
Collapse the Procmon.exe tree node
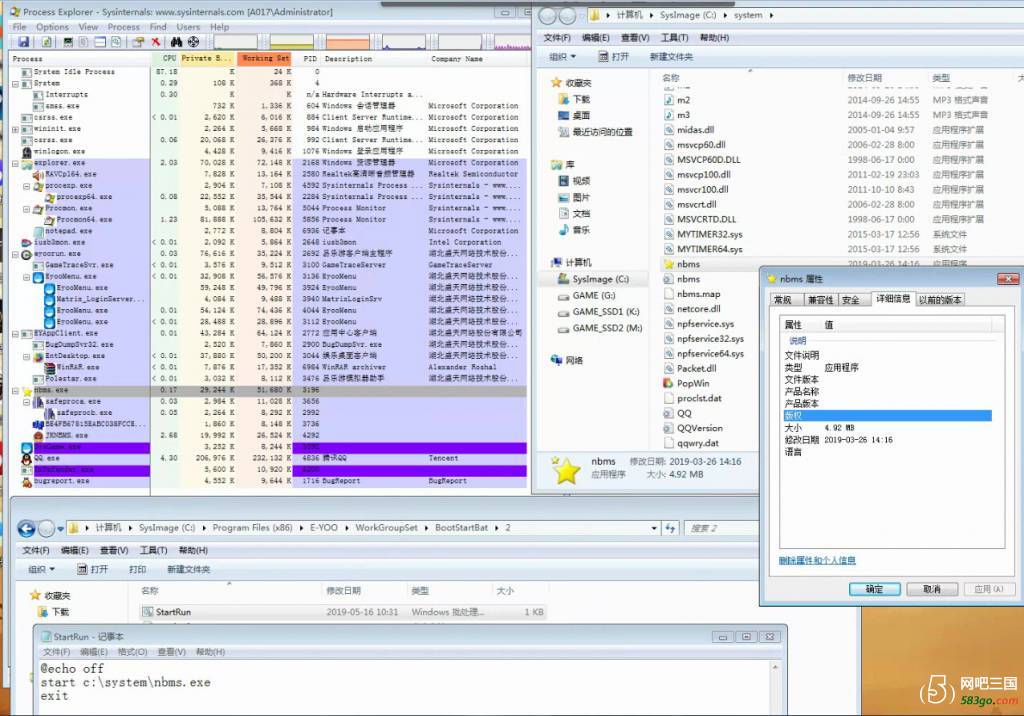click(27, 208)
